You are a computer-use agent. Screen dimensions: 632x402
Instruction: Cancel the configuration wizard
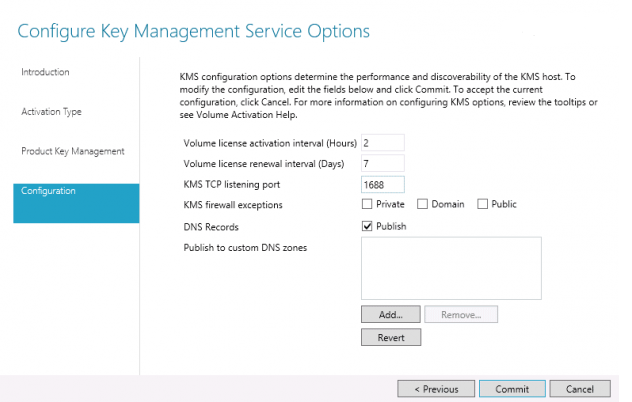(580, 389)
